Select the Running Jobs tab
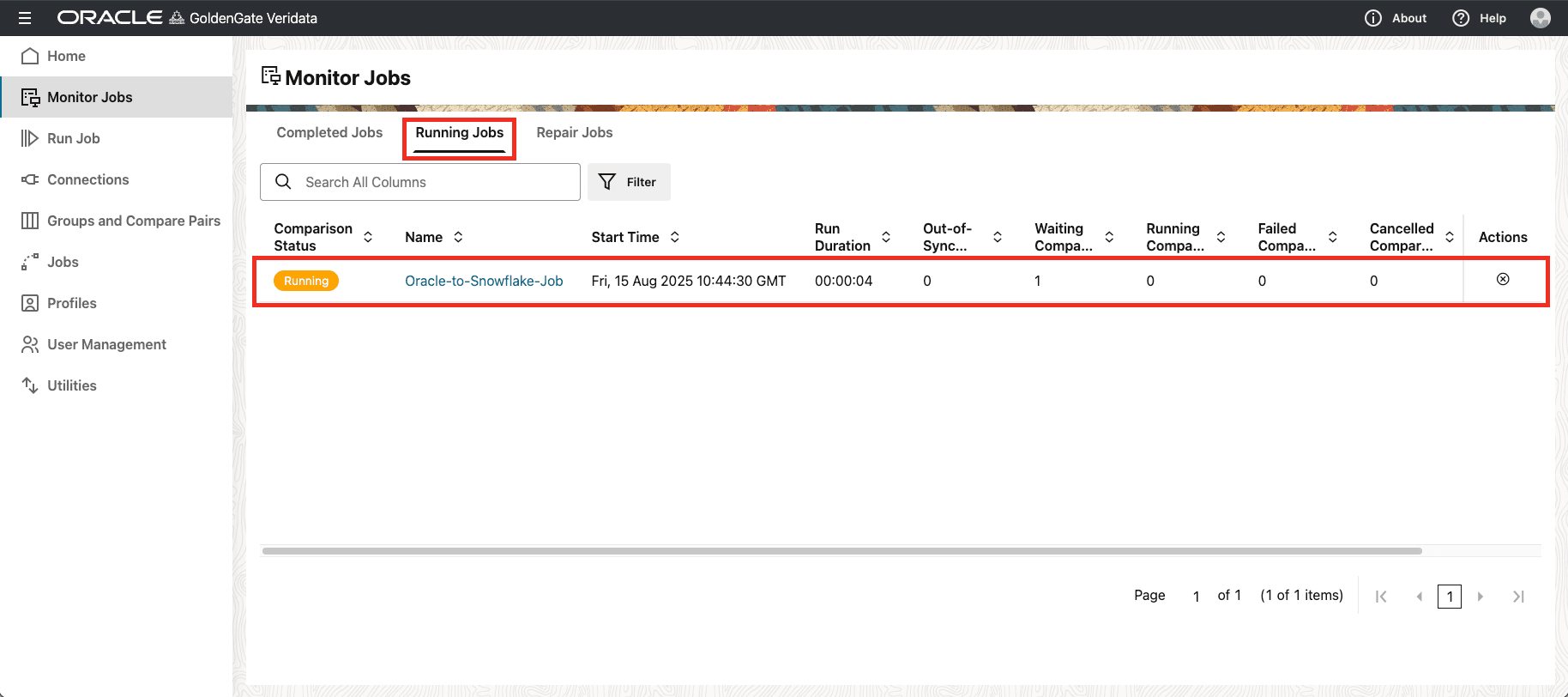 [460, 132]
